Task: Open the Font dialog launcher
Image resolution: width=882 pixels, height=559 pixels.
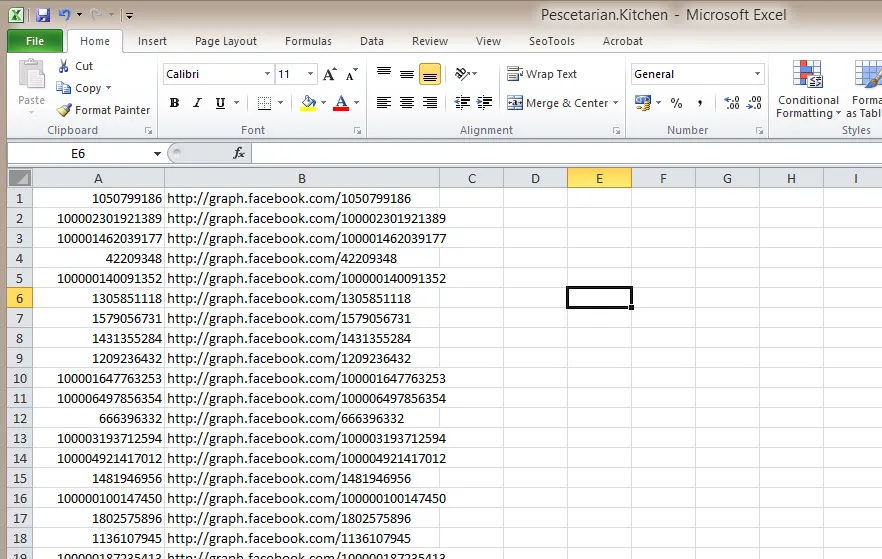Action: [357, 130]
